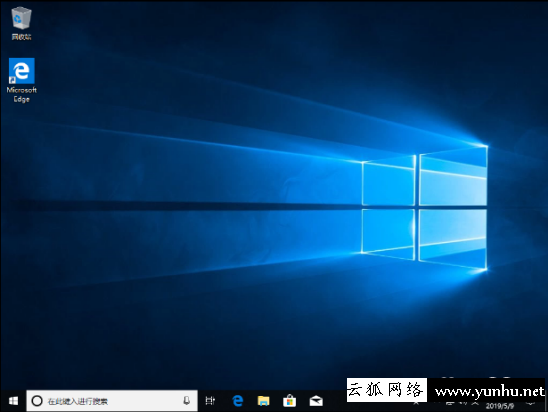548x413 pixels.
Task: Click the Cortana search box
Action: click(112, 401)
